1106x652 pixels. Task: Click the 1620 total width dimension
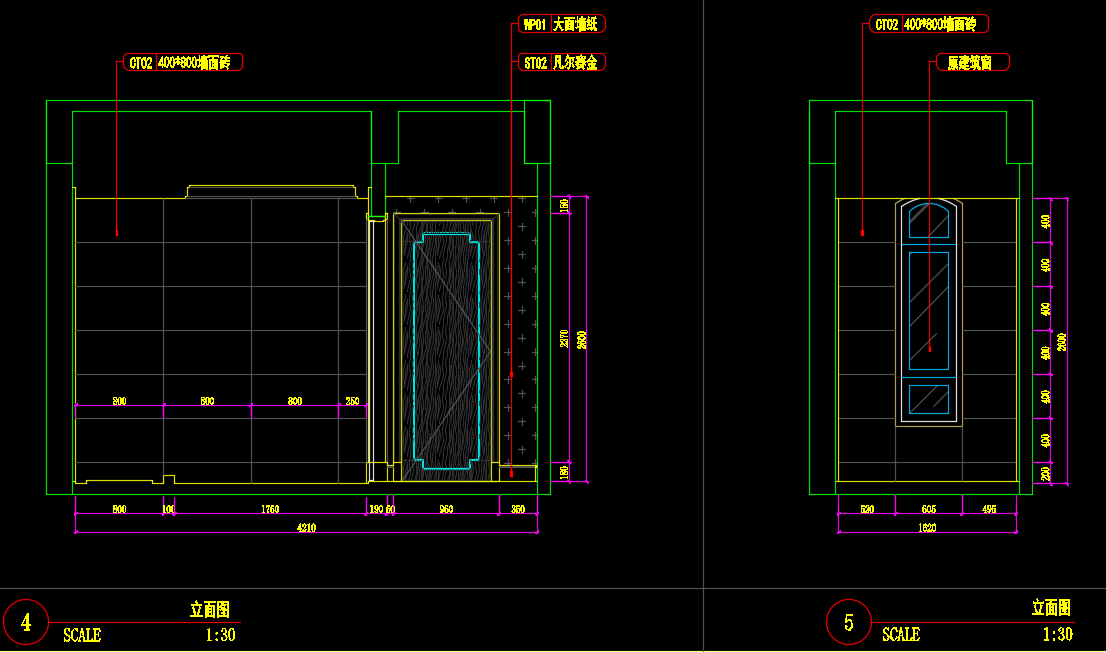coord(926,528)
